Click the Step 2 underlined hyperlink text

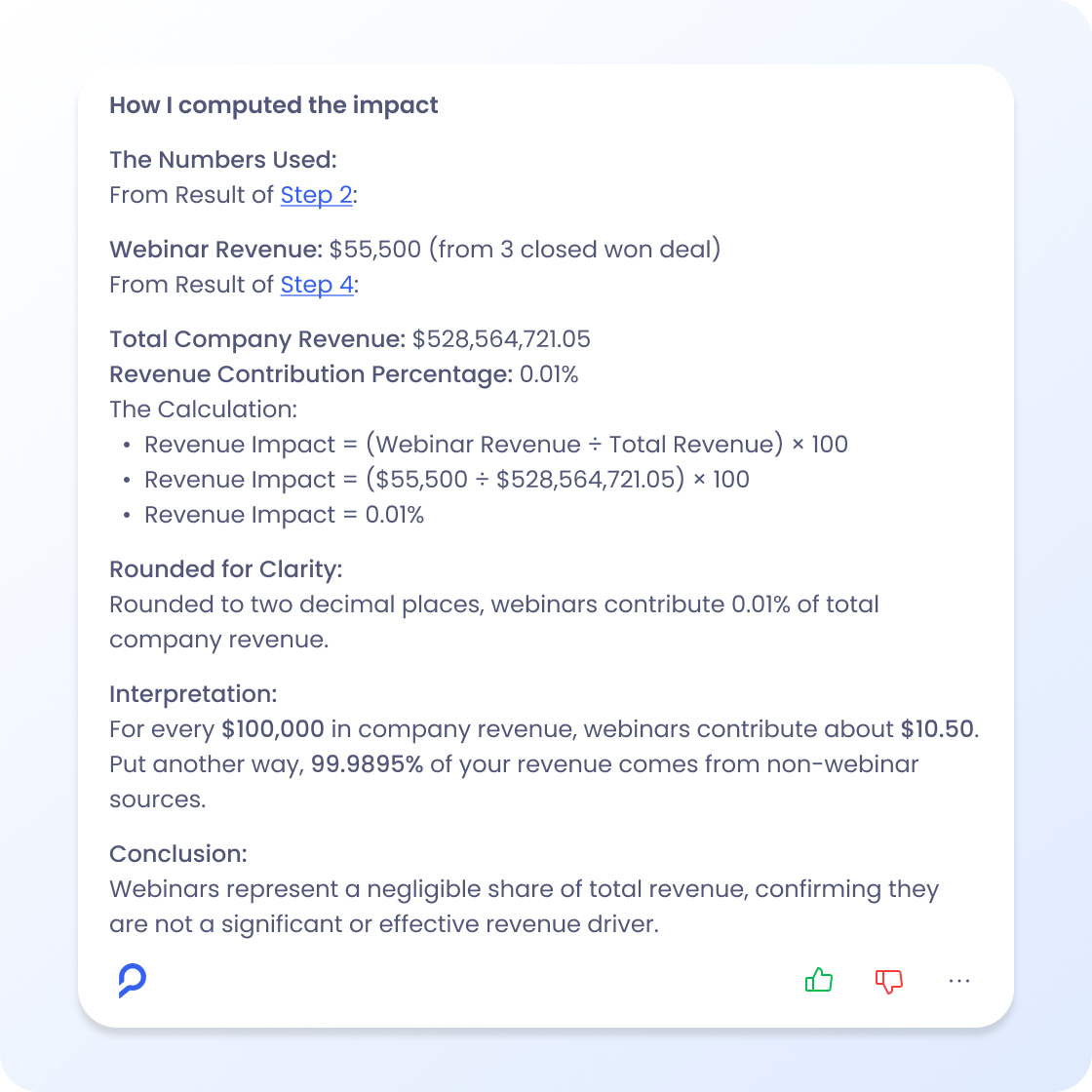tap(315, 195)
